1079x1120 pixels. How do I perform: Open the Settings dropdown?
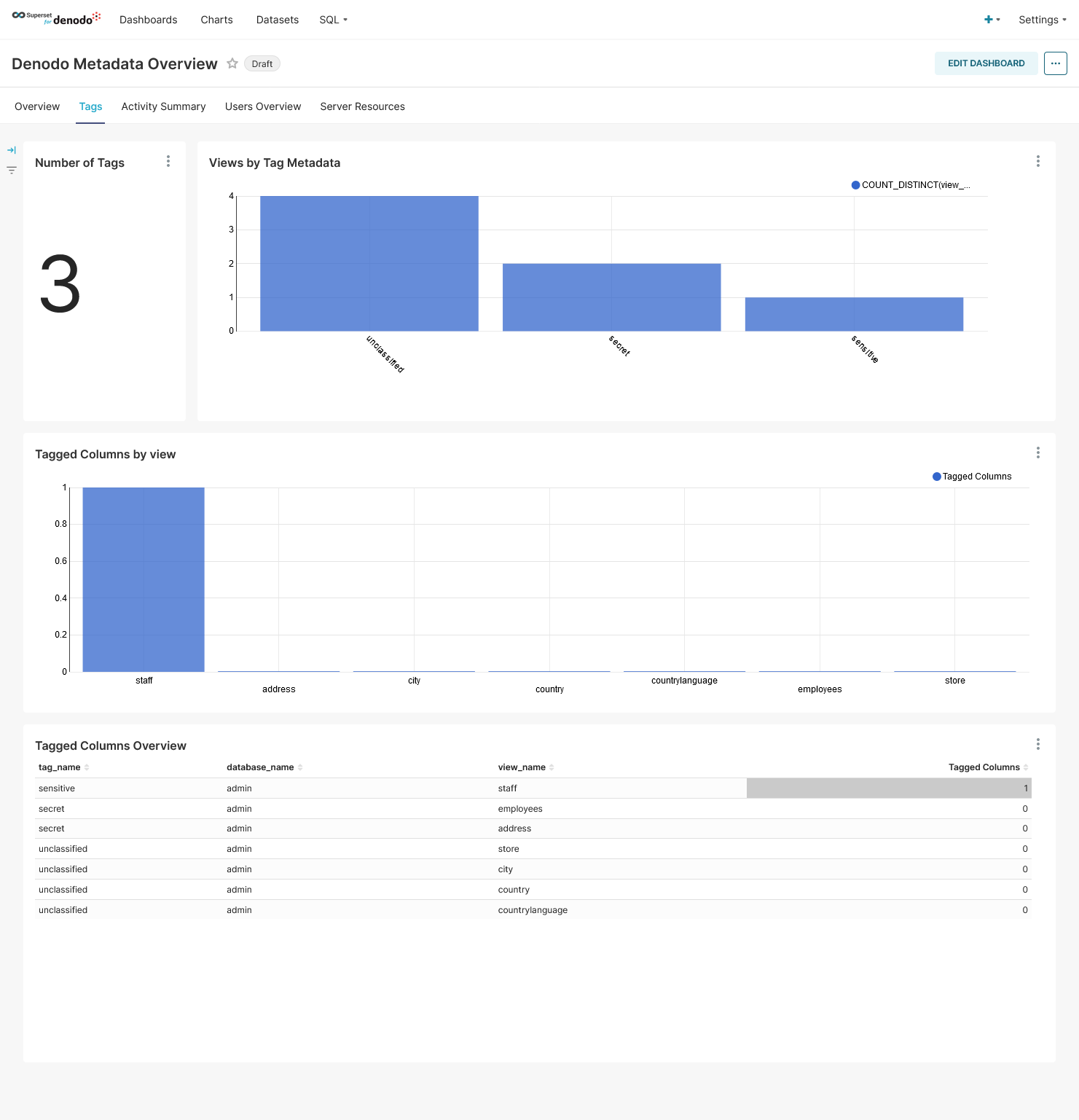(x=1043, y=20)
